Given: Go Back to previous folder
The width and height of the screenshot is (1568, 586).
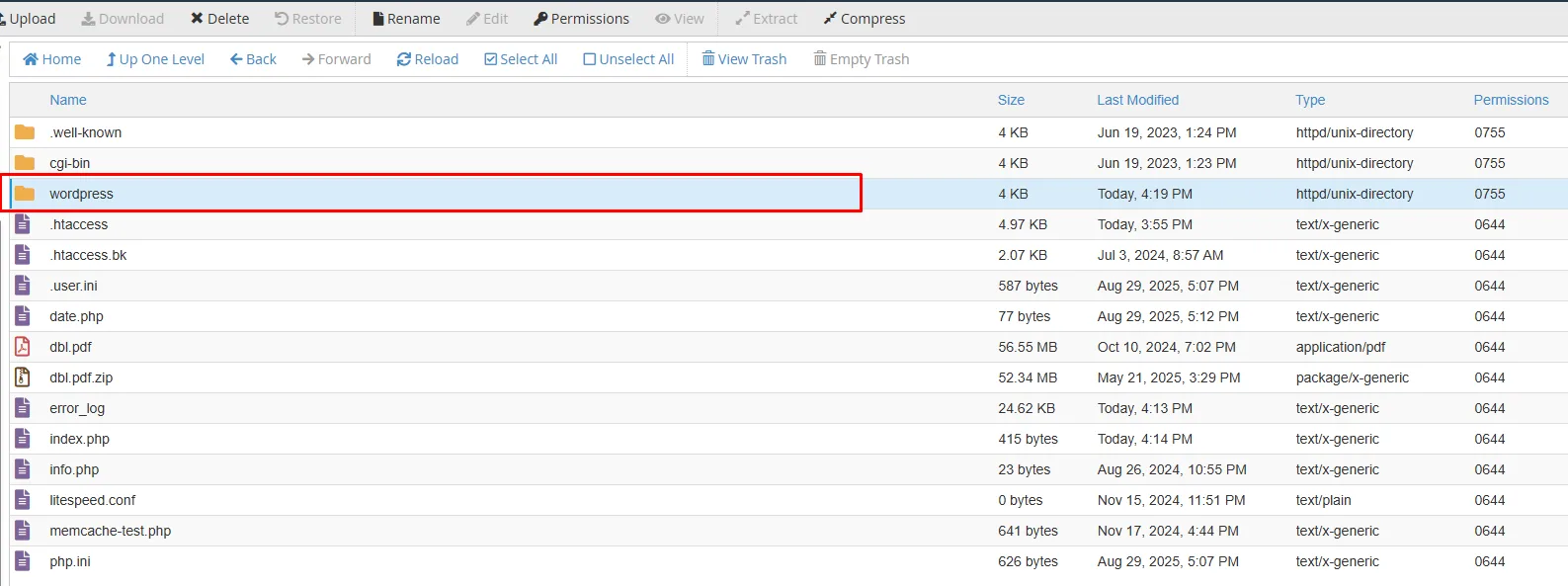Looking at the screenshot, I should 253,59.
